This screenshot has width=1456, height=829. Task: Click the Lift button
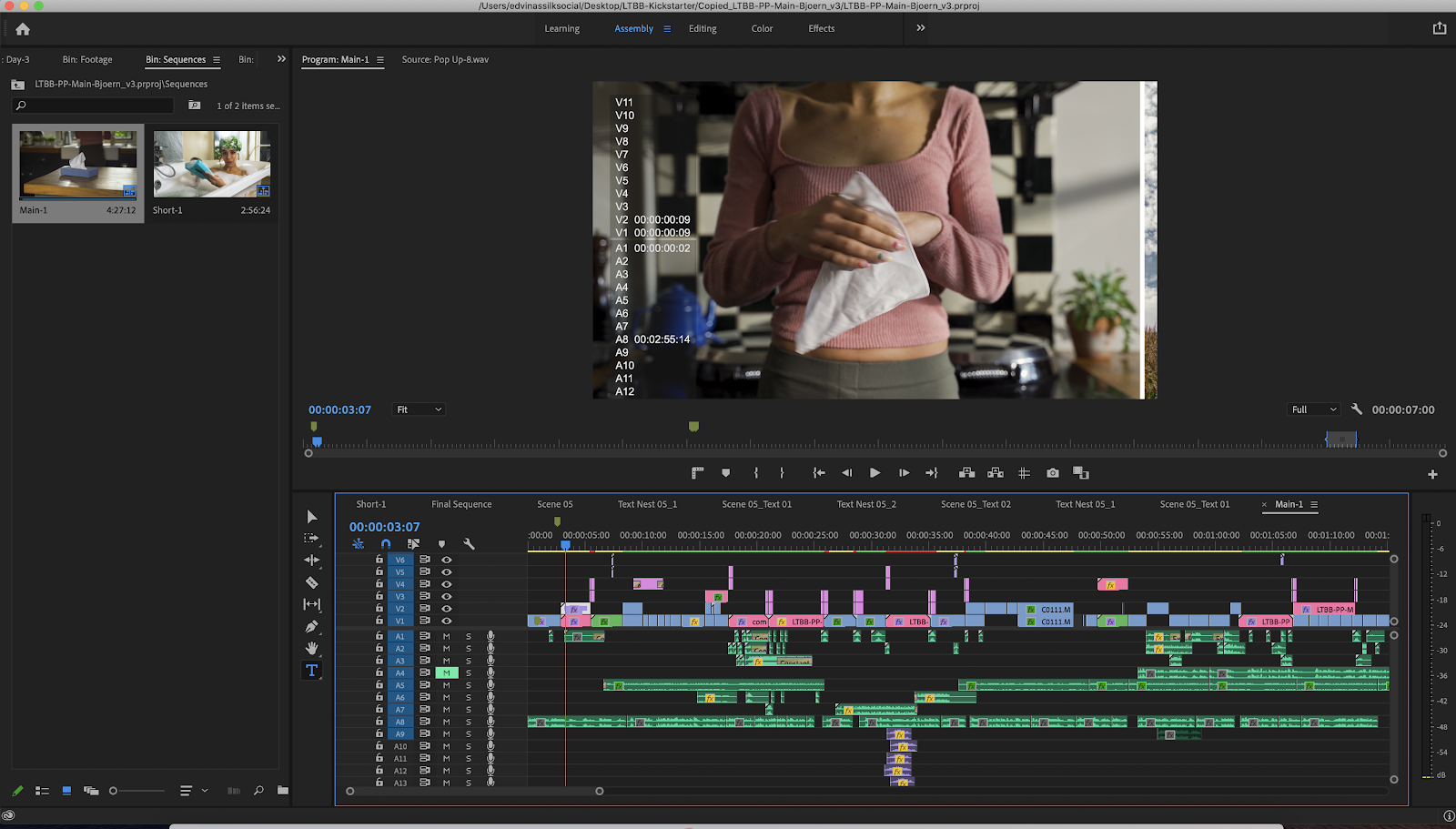966,473
